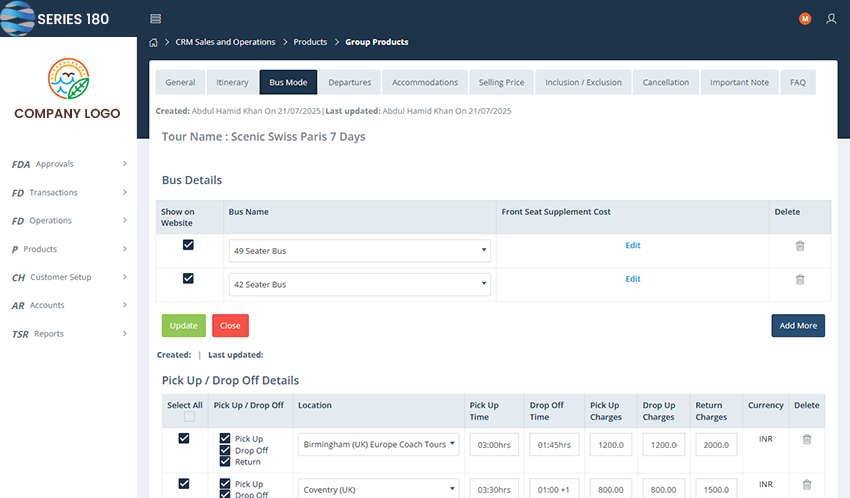850x498 pixels.
Task: Uncheck Return option for Birmingham row
Action: pos(225,462)
